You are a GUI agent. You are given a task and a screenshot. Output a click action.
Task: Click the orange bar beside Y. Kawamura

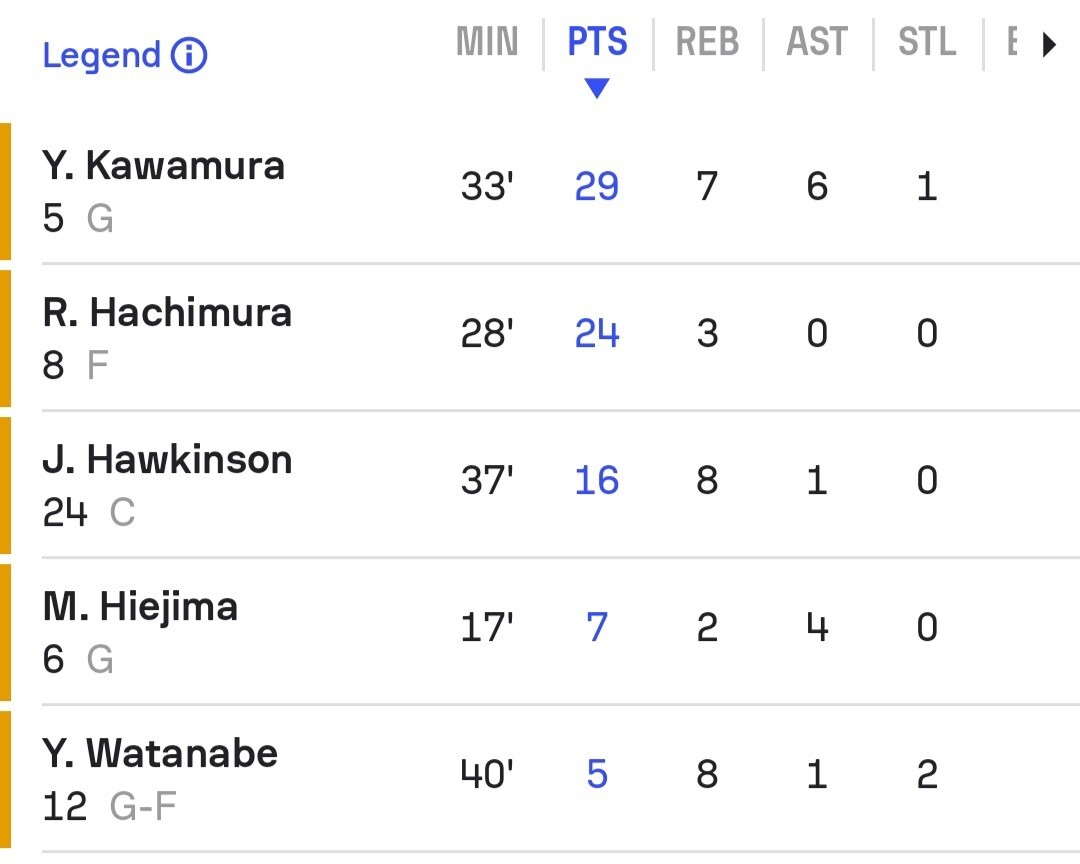(5, 191)
